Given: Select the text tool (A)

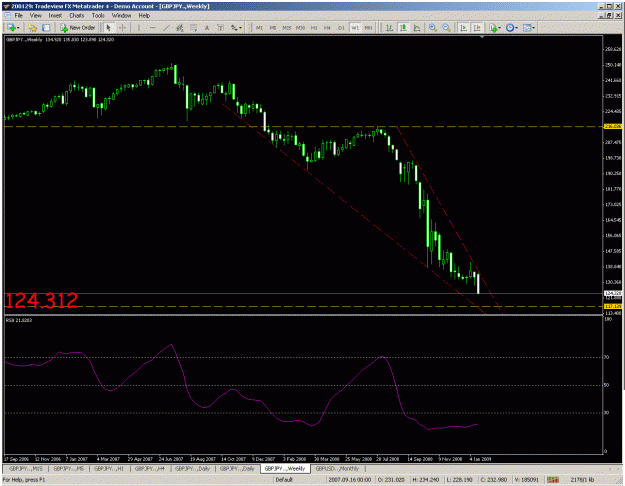Looking at the screenshot, I should tap(207, 28).
